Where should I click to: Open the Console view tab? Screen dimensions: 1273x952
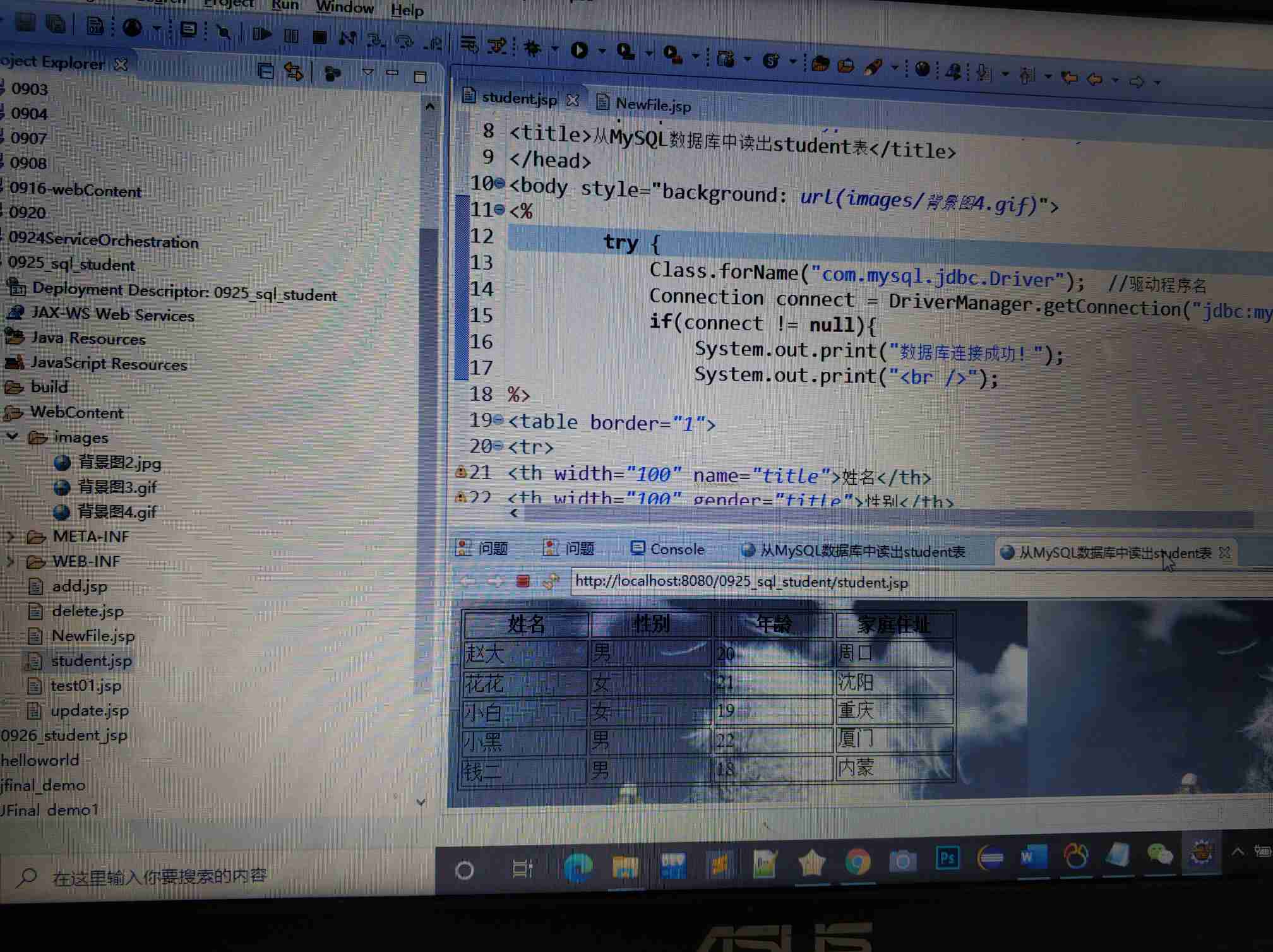pyautogui.click(x=676, y=549)
